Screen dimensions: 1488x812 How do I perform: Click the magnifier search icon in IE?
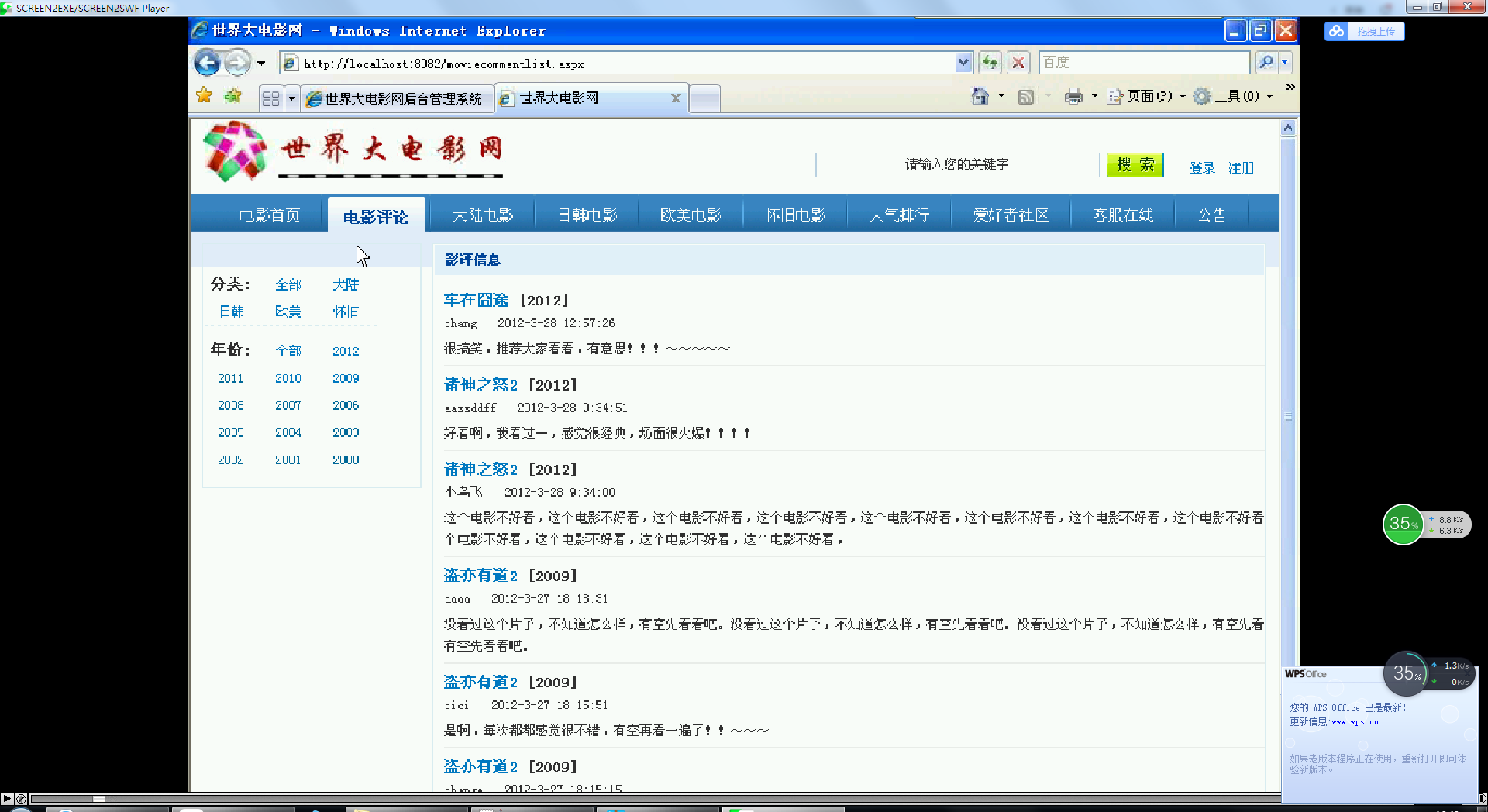[1266, 62]
